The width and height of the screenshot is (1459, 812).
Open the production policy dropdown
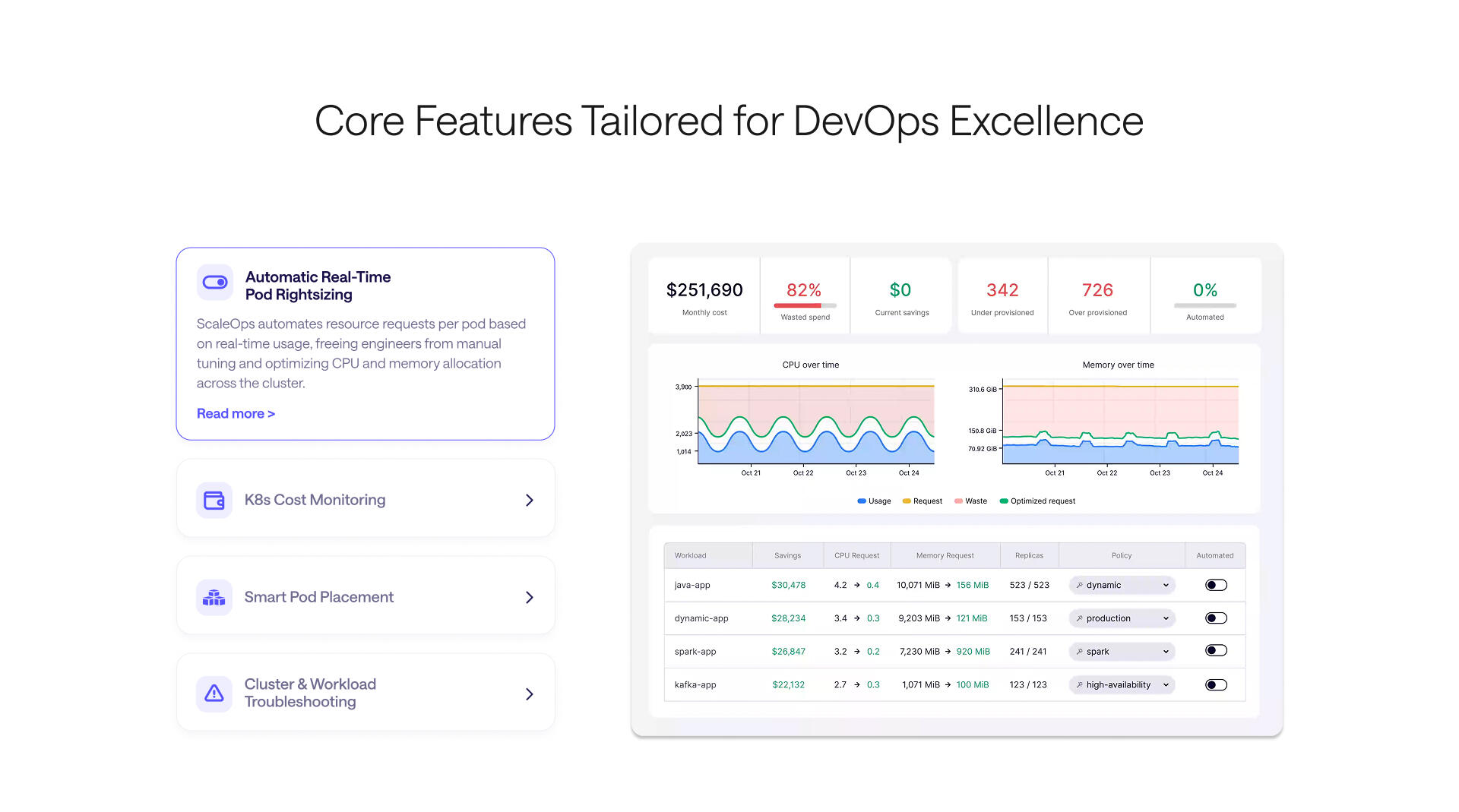tap(1122, 618)
